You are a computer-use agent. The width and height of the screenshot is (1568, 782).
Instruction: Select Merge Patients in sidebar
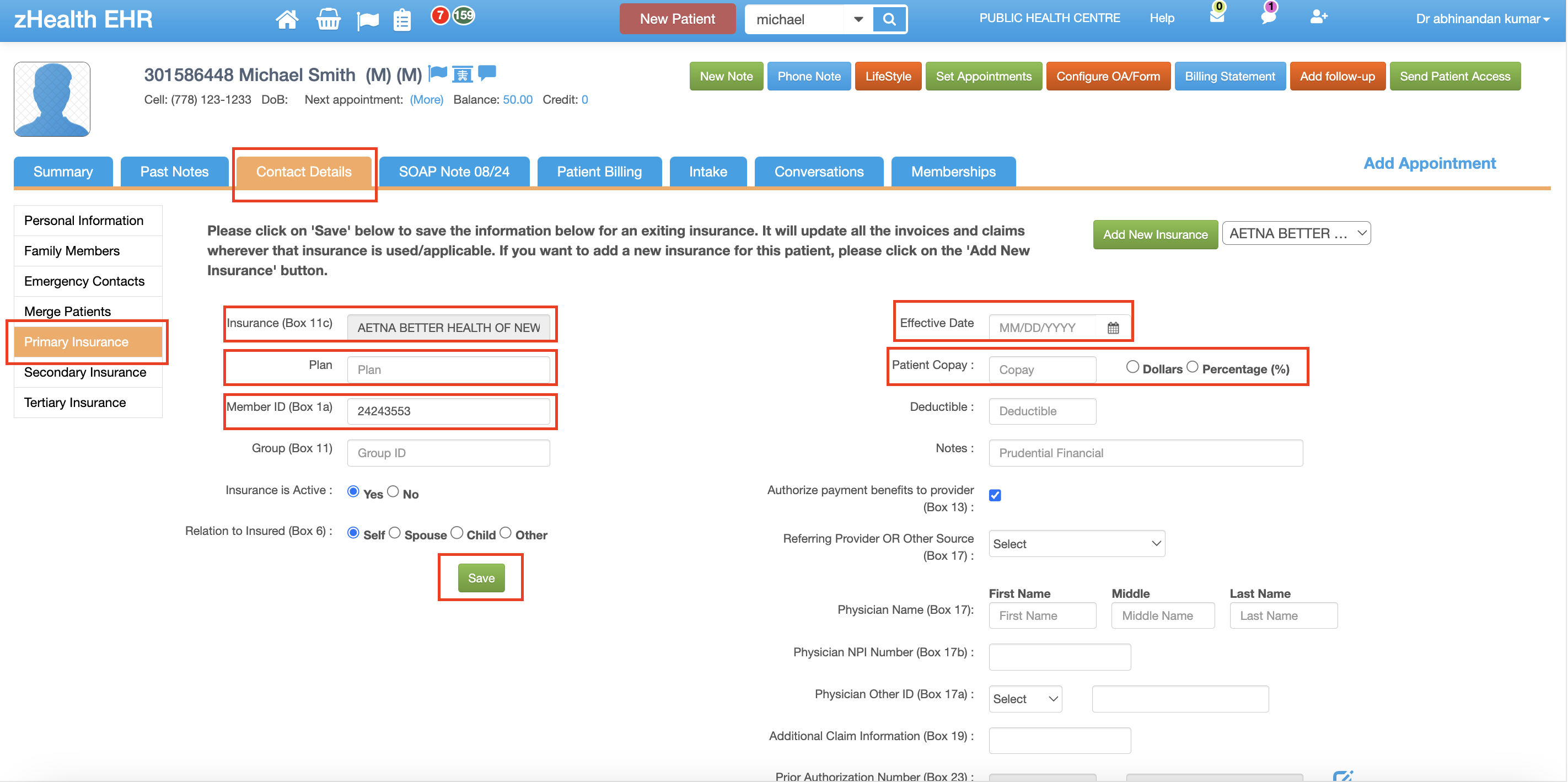[88, 311]
